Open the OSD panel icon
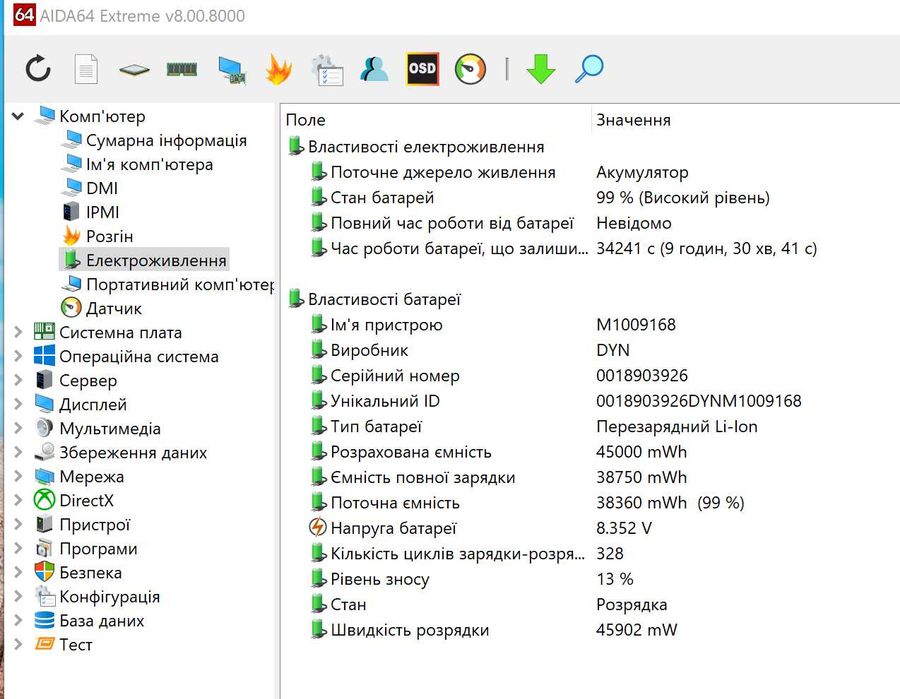This screenshot has height=699, width=900. coord(422,69)
